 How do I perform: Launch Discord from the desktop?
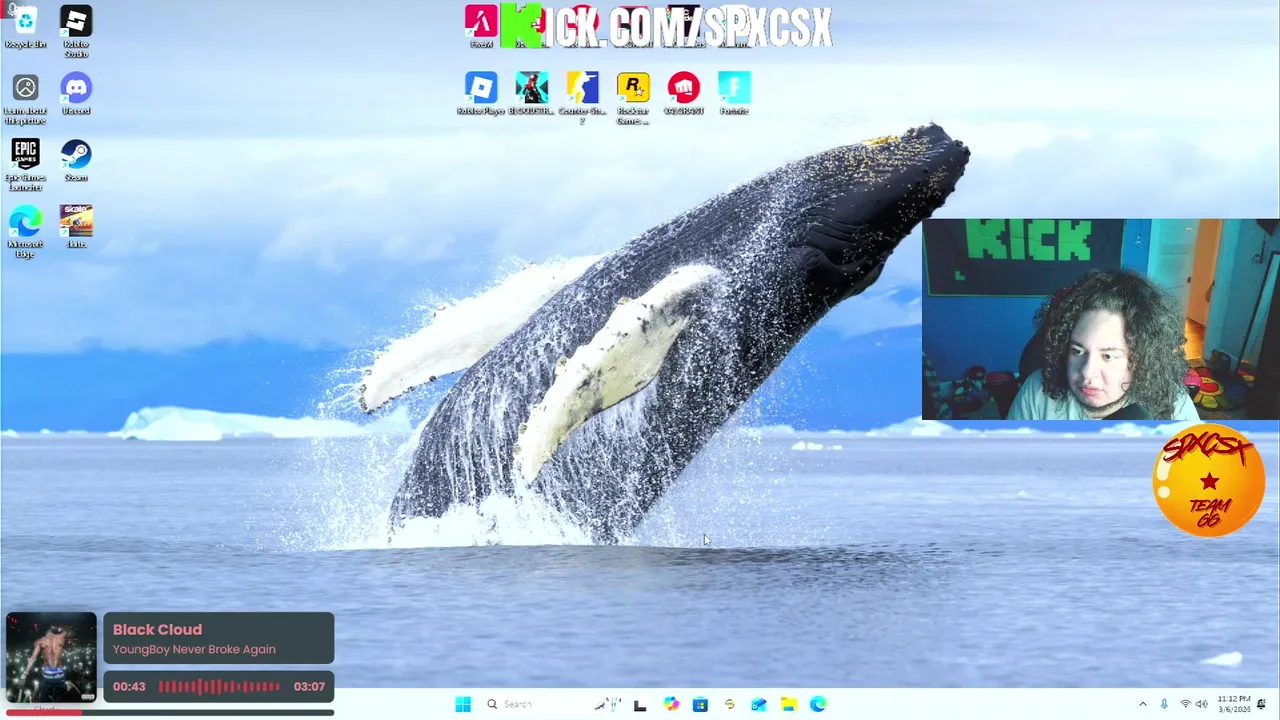[76, 94]
